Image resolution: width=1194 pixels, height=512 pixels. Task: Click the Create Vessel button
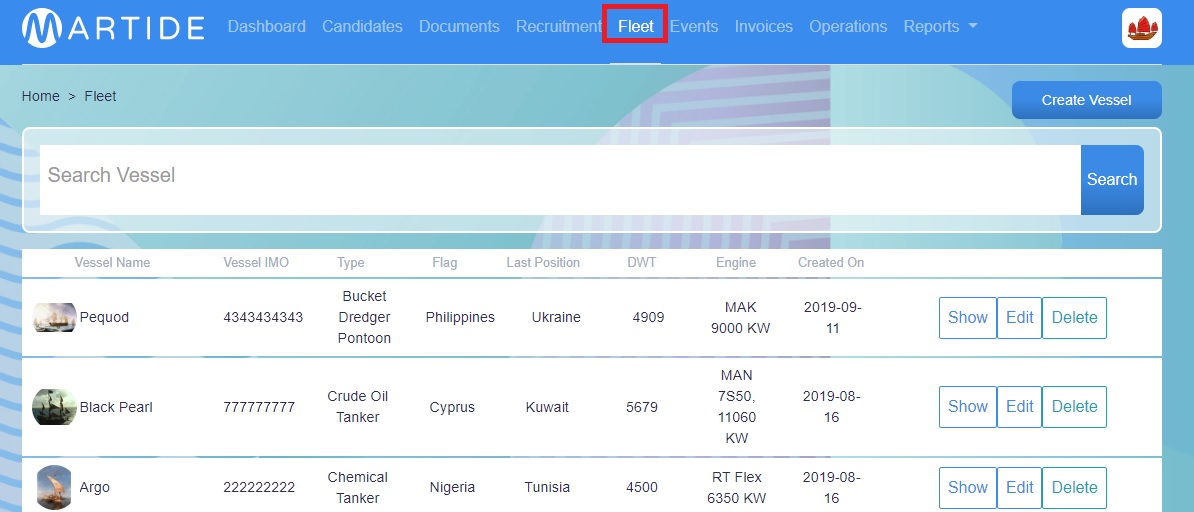click(1087, 100)
